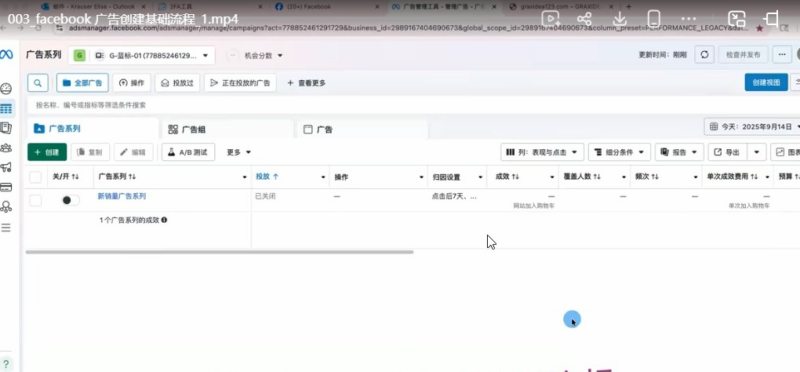Open the Meta logo home icon
This screenshot has width=800, height=372.
pyautogui.click(x=7, y=54)
